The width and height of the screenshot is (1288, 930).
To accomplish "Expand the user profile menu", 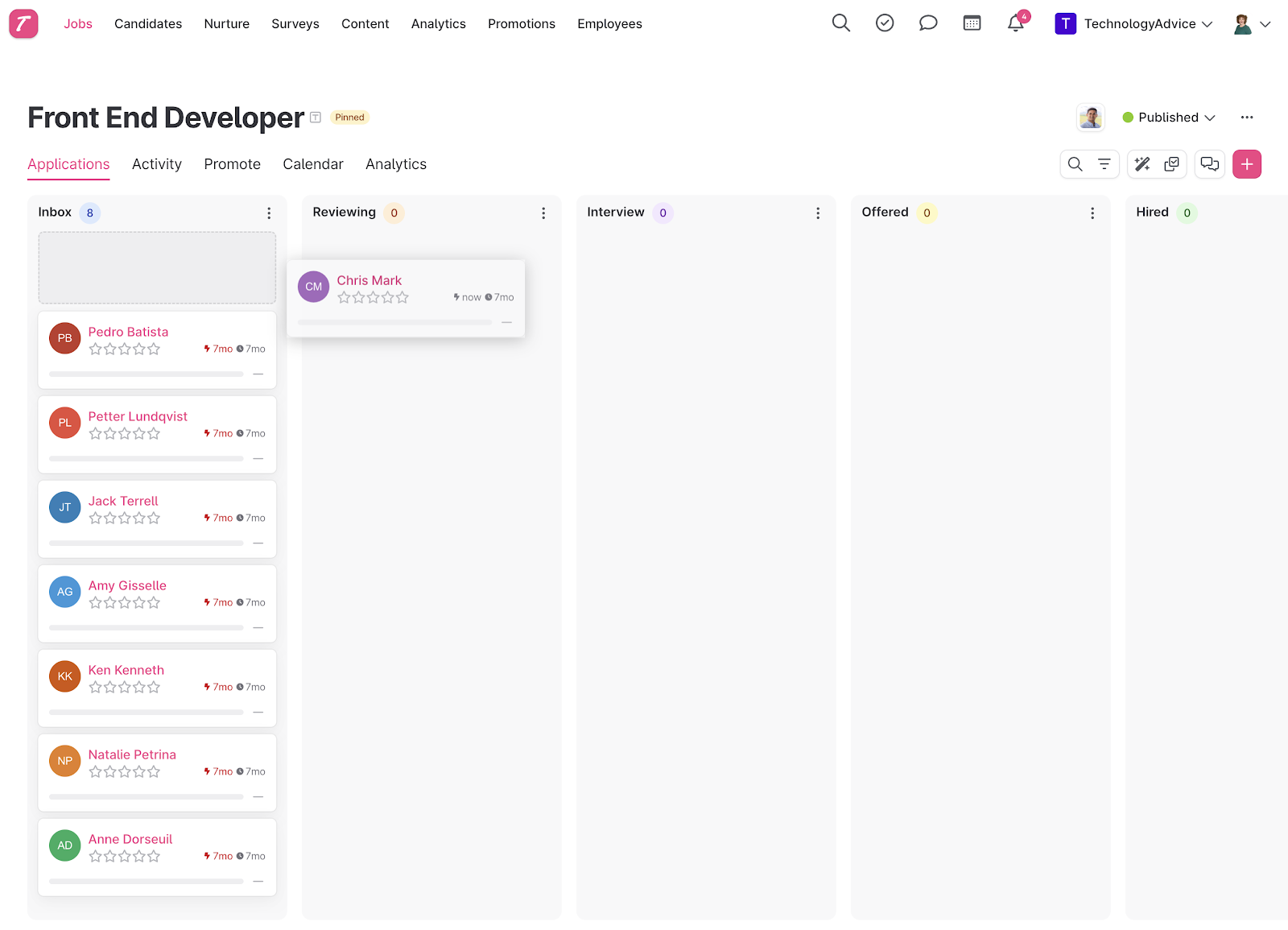I will pyautogui.click(x=1252, y=23).
